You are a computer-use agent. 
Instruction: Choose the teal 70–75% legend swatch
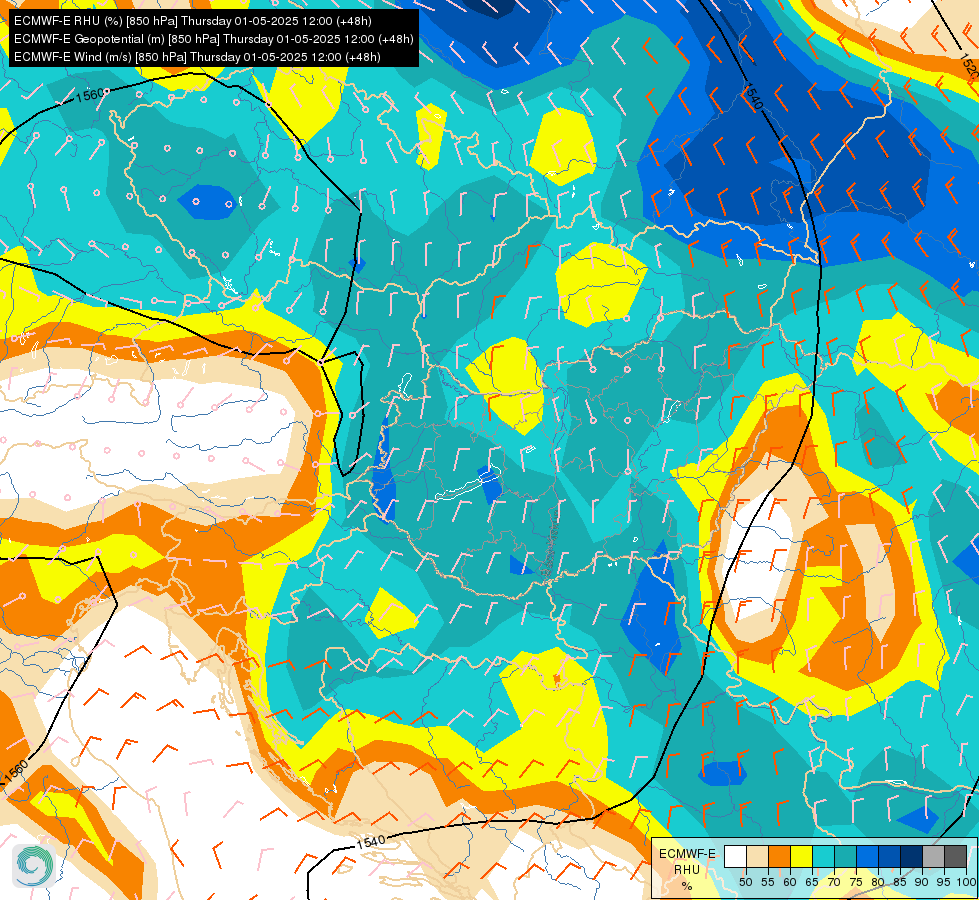pyautogui.click(x=846, y=856)
